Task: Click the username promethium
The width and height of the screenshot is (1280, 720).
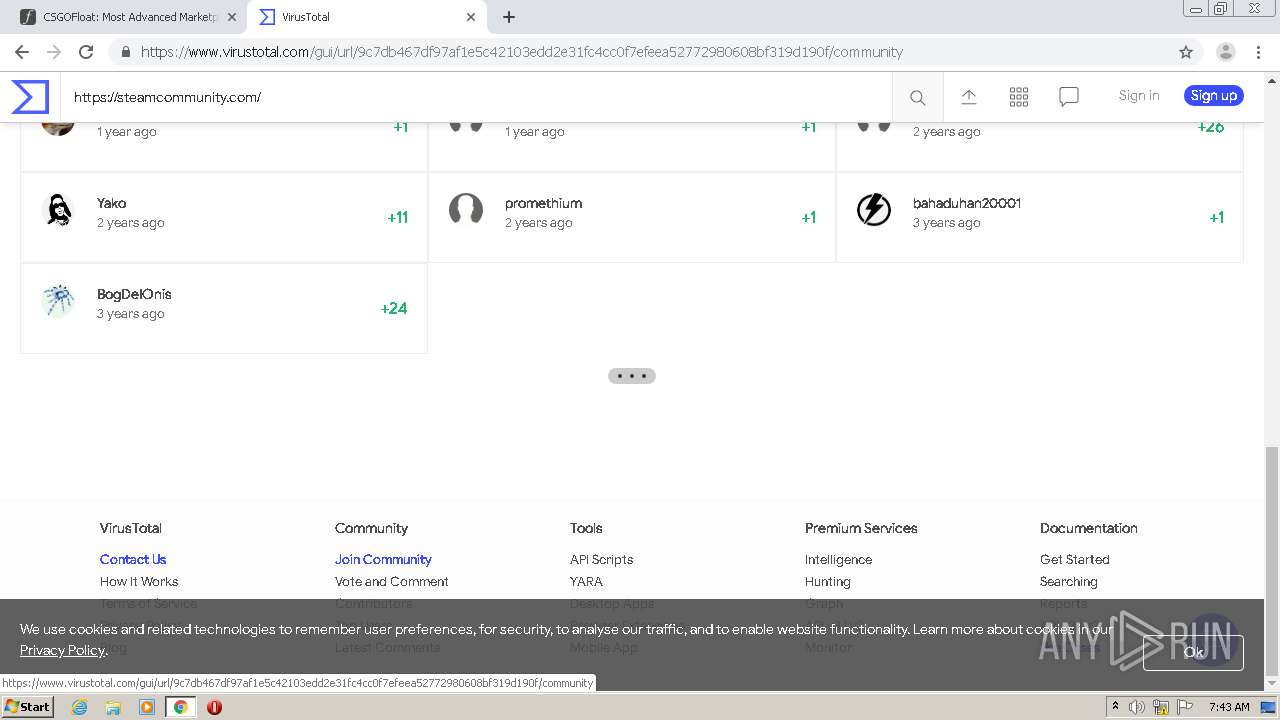Action: 543,203
